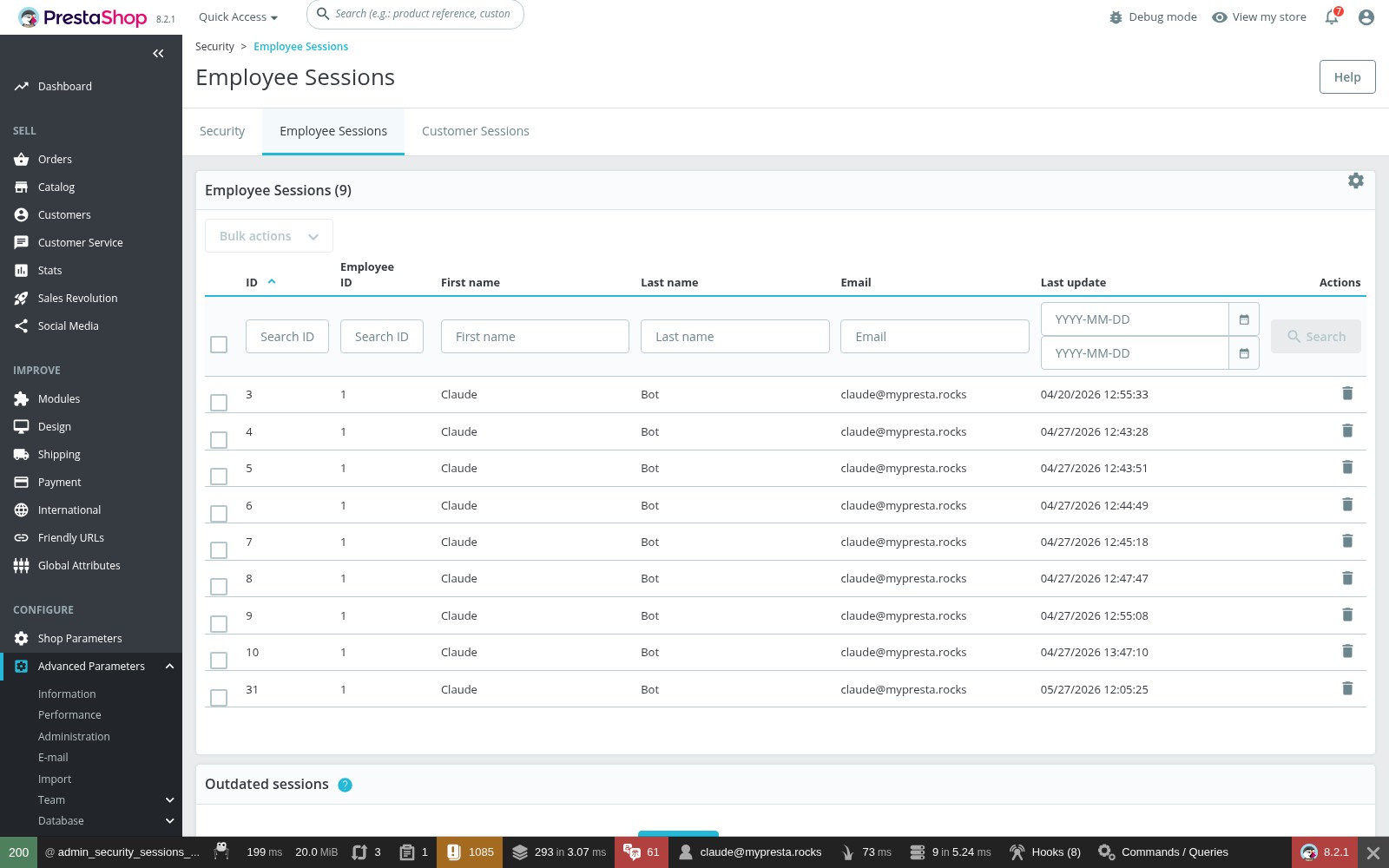Screen dimensions: 1389x868
Task: Open Stats in sidebar
Action: 49,271
